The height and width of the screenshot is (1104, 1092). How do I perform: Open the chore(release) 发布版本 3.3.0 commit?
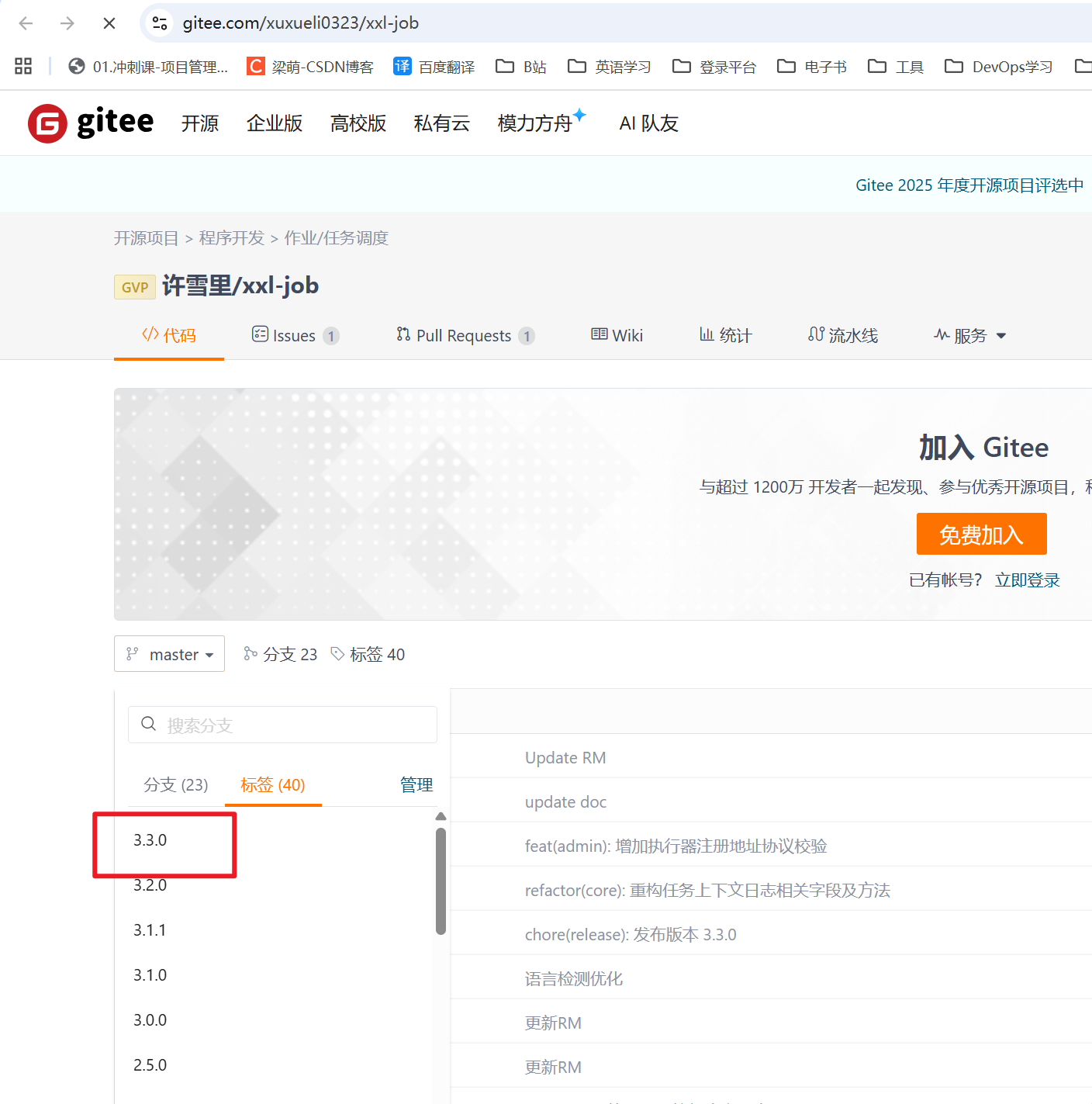click(x=631, y=935)
